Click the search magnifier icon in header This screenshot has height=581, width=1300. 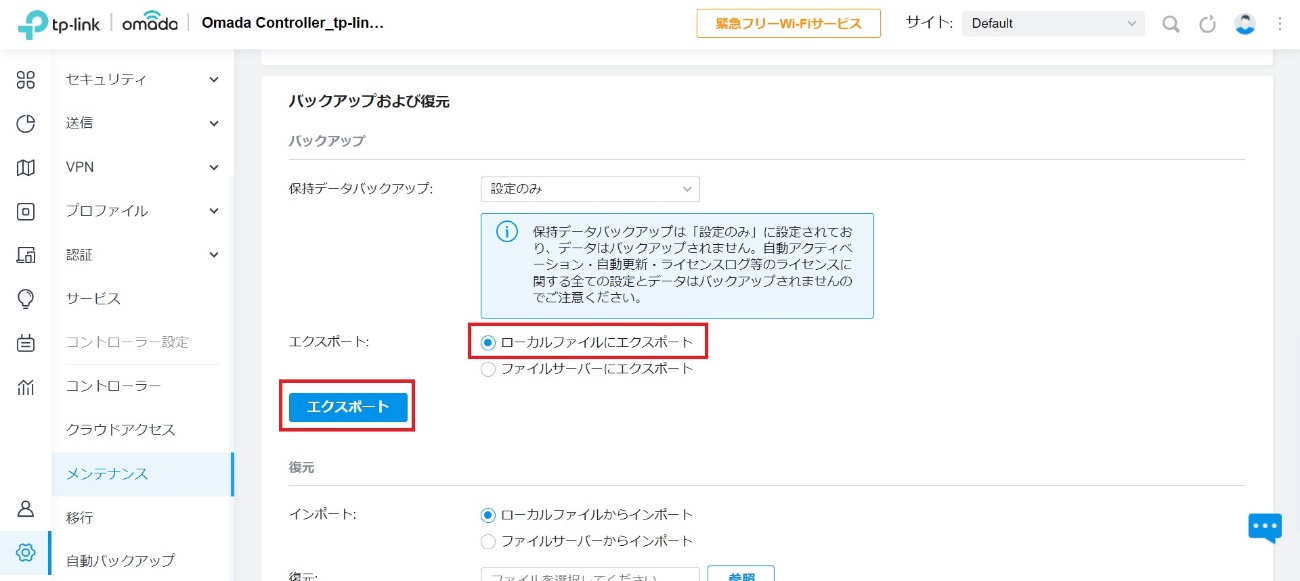1170,24
